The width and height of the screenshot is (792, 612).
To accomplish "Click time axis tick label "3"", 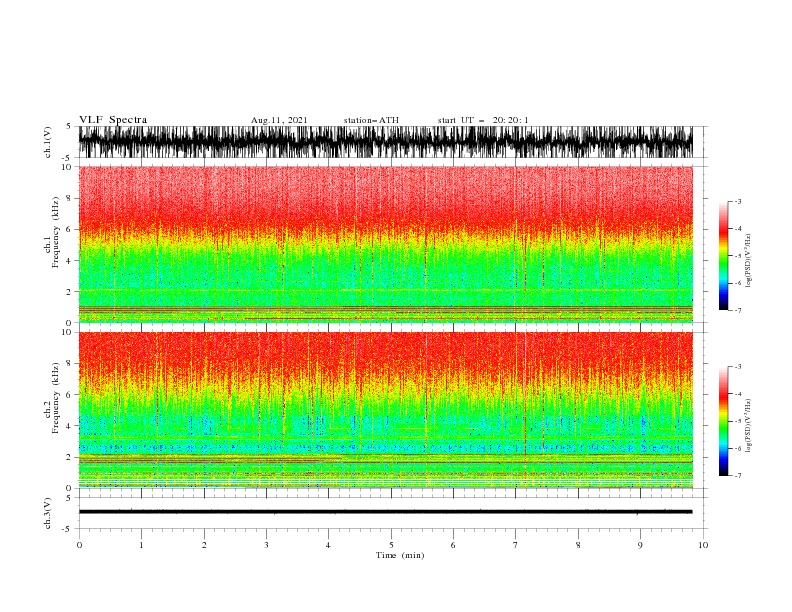I will click(x=266, y=545).
